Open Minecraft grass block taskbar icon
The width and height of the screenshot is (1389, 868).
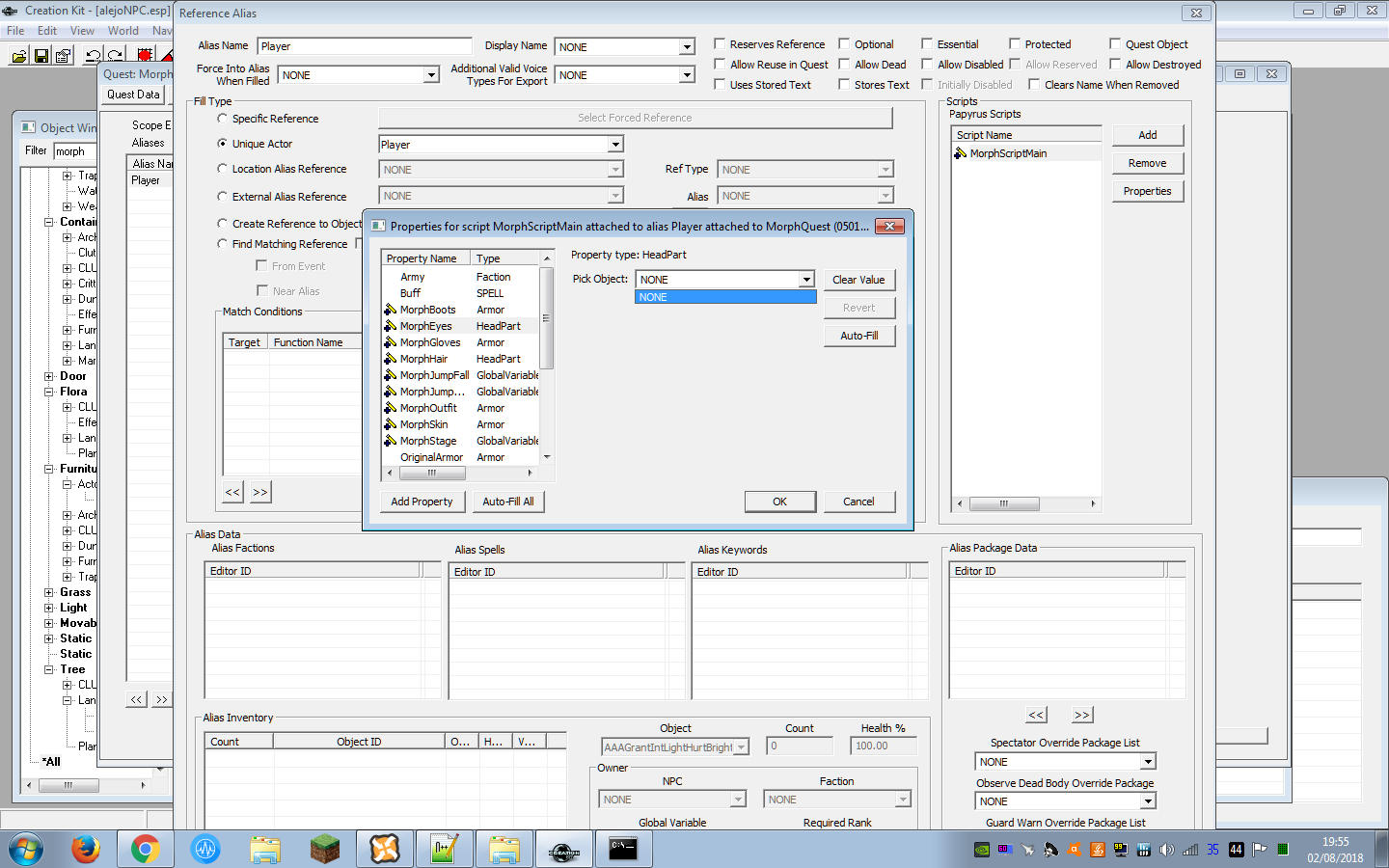(x=325, y=850)
